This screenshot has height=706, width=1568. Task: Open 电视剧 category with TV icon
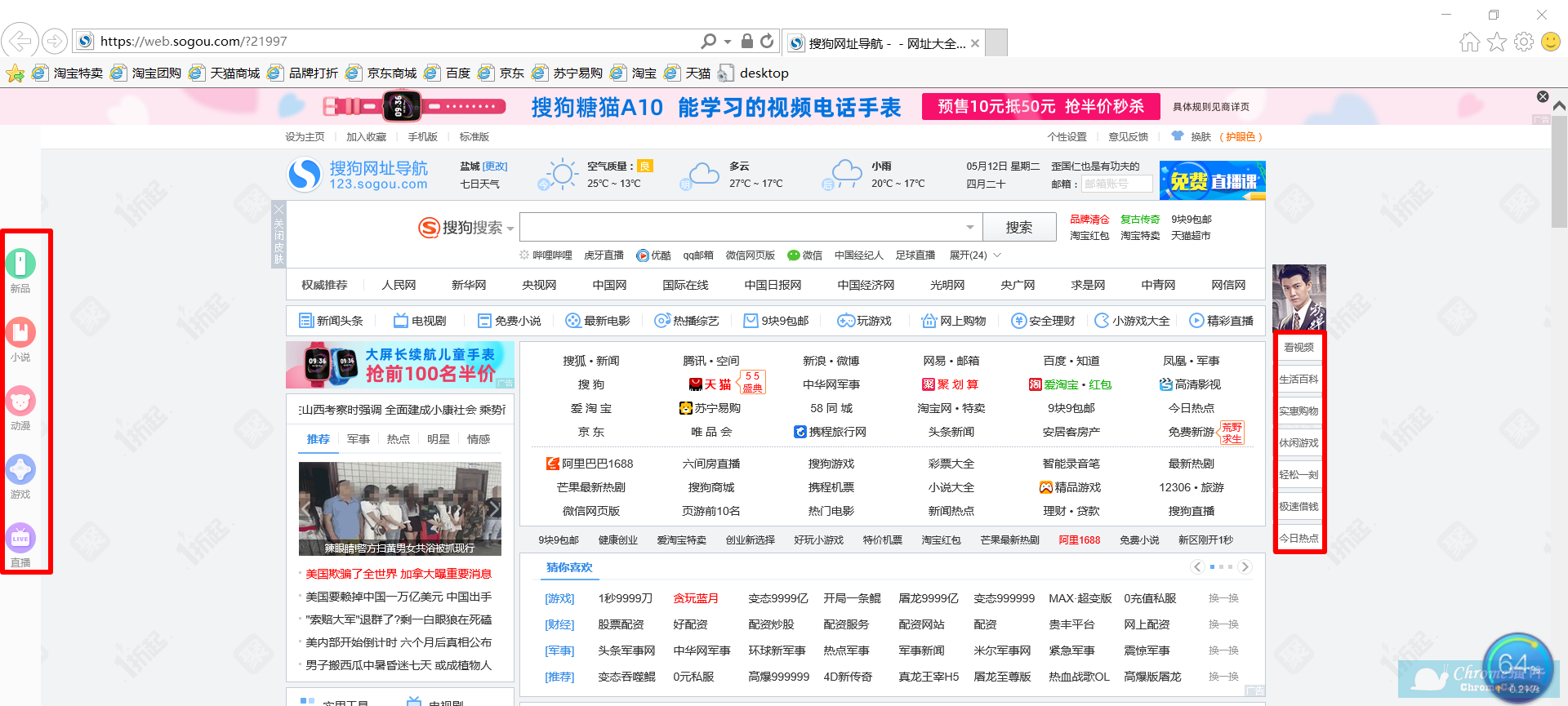click(420, 321)
